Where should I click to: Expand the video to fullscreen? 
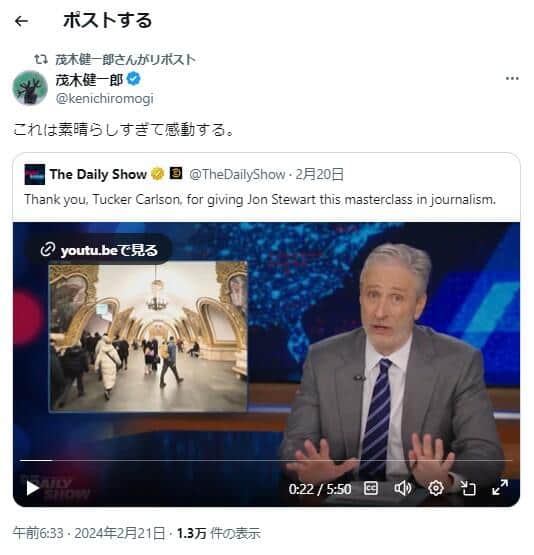(500, 488)
